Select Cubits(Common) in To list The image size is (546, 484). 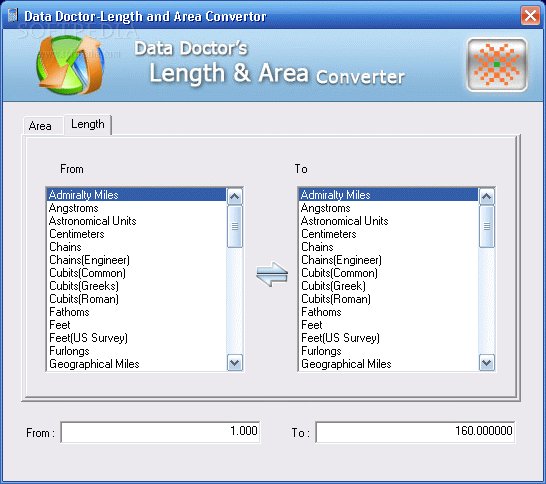(389, 273)
